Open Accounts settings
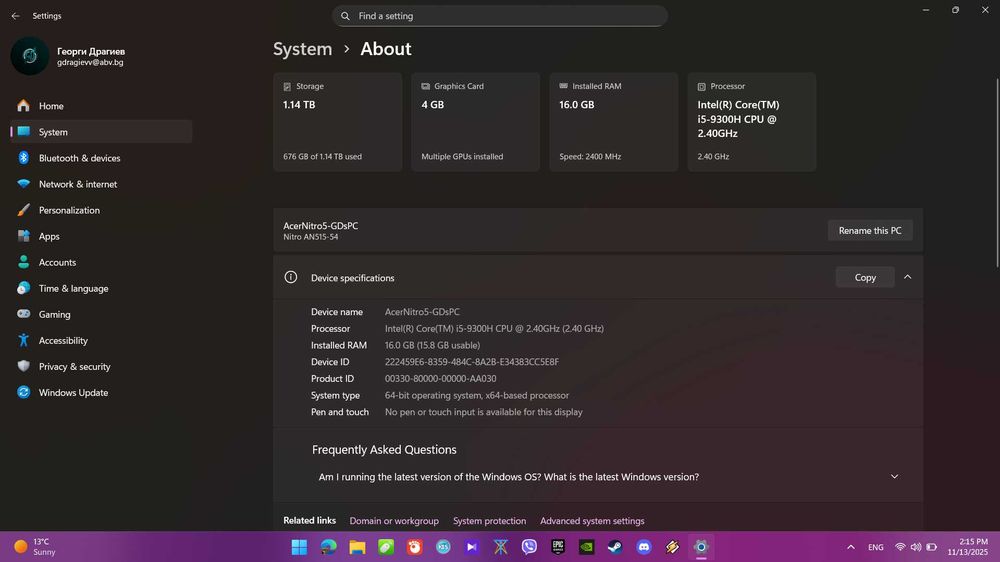Image resolution: width=1000 pixels, height=562 pixels. pos(101,262)
